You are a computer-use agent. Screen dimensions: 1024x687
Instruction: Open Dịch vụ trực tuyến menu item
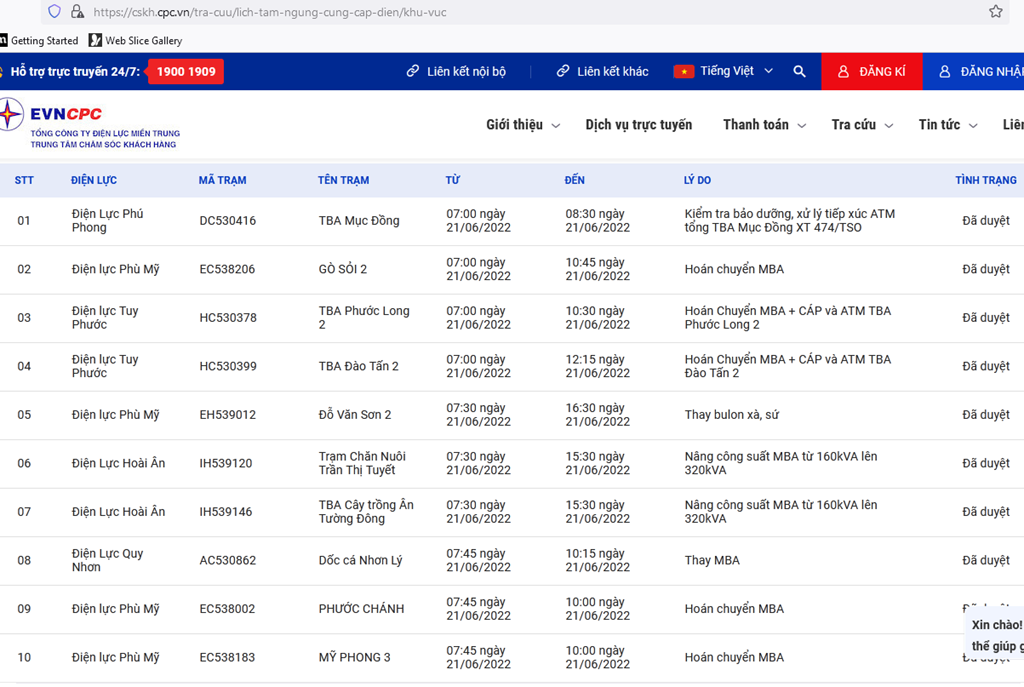pyautogui.click(x=638, y=125)
